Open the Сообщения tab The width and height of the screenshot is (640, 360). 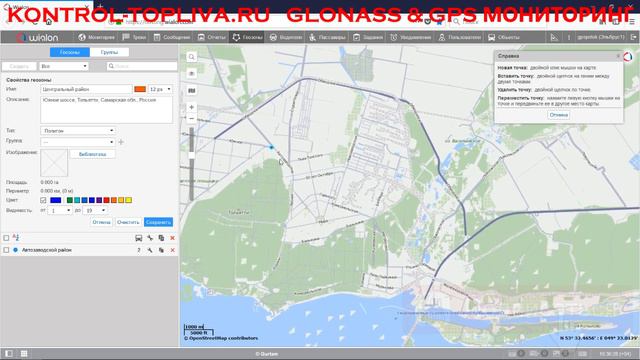[172, 37]
